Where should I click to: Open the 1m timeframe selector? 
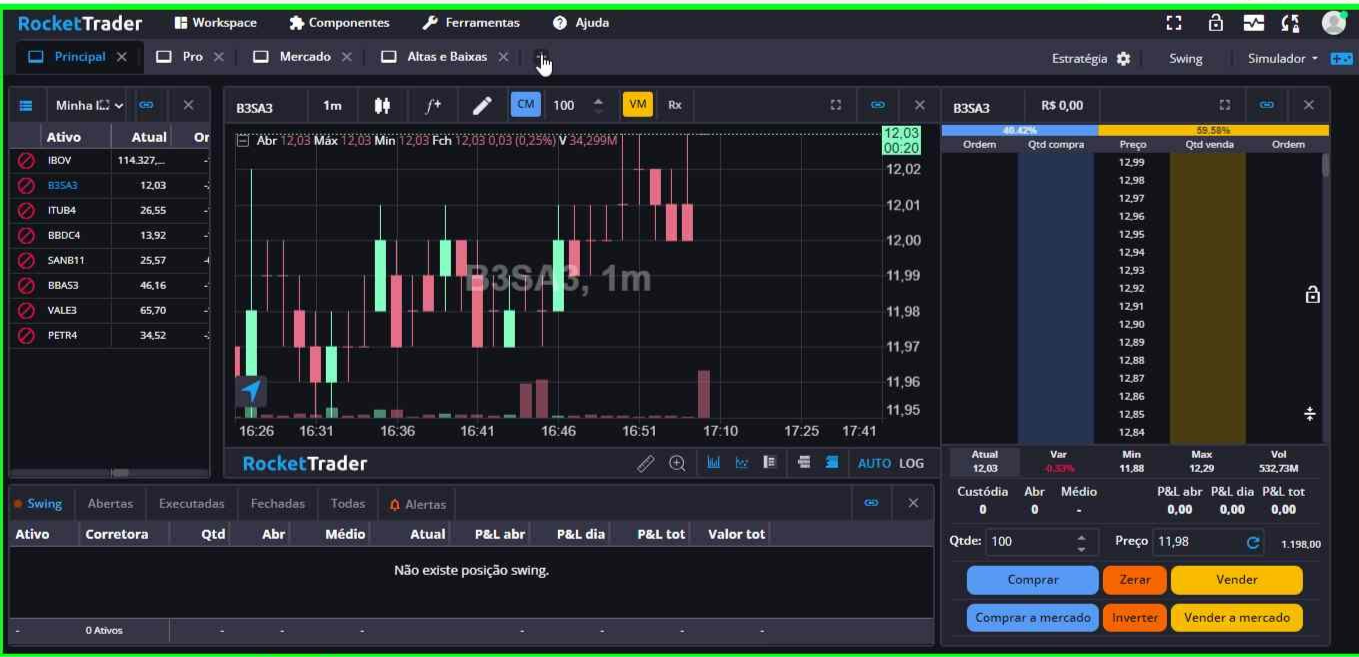click(x=332, y=105)
